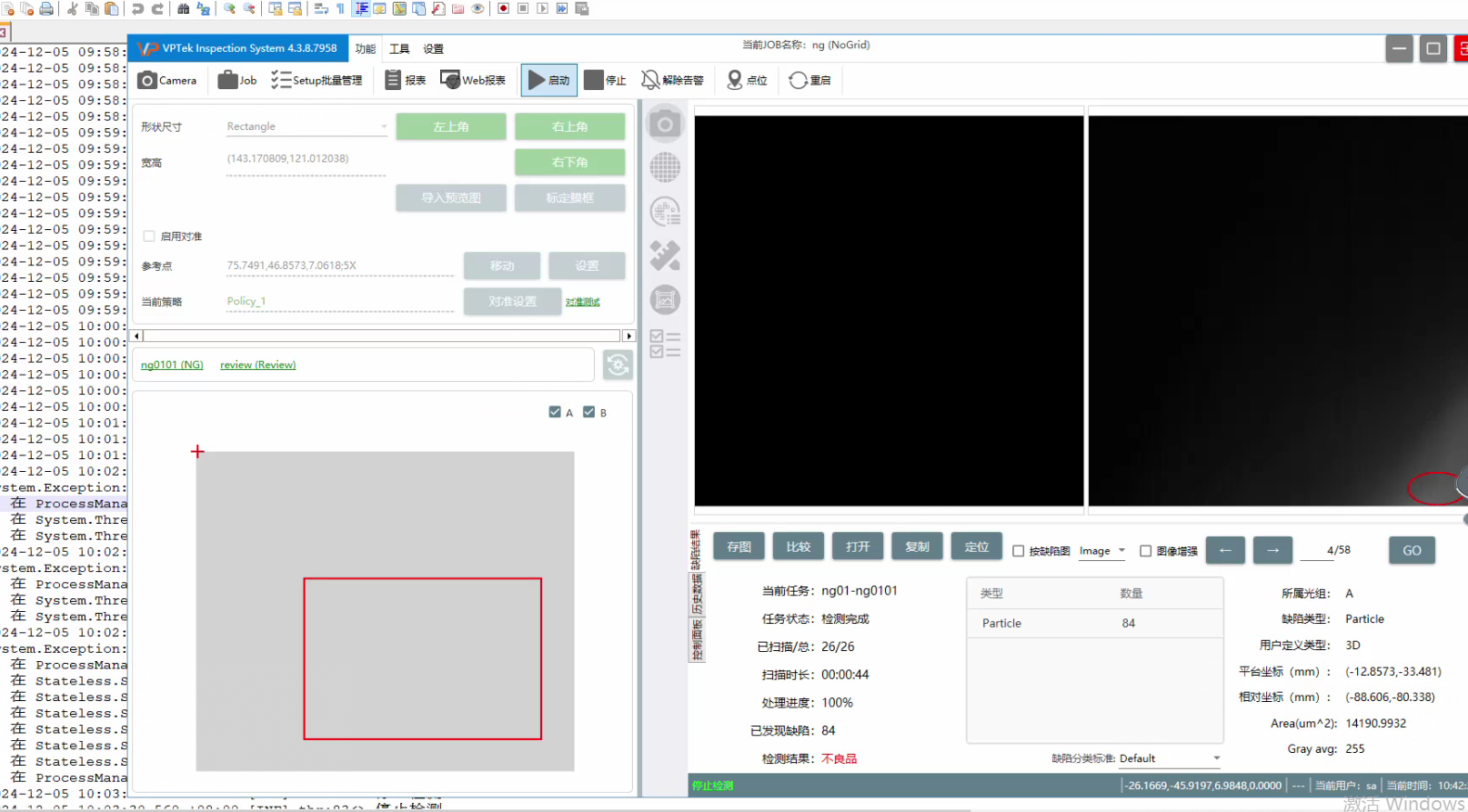The width and height of the screenshot is (1468, 812).
Task: Open the Image type dropdown
Action: (x=1102, y=551)
